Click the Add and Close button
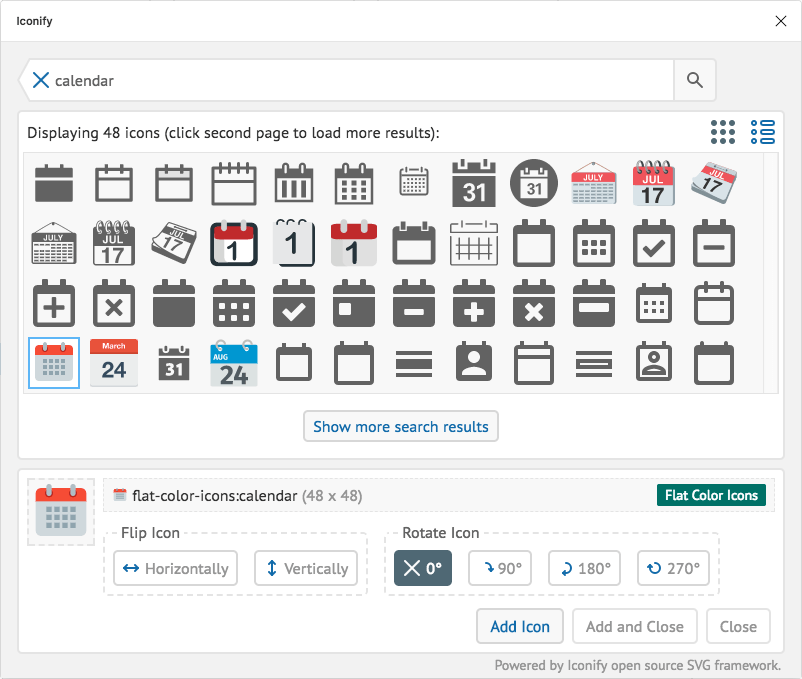Image resolution: width=802 pixels, height=679 pixels. coord(635,627)
